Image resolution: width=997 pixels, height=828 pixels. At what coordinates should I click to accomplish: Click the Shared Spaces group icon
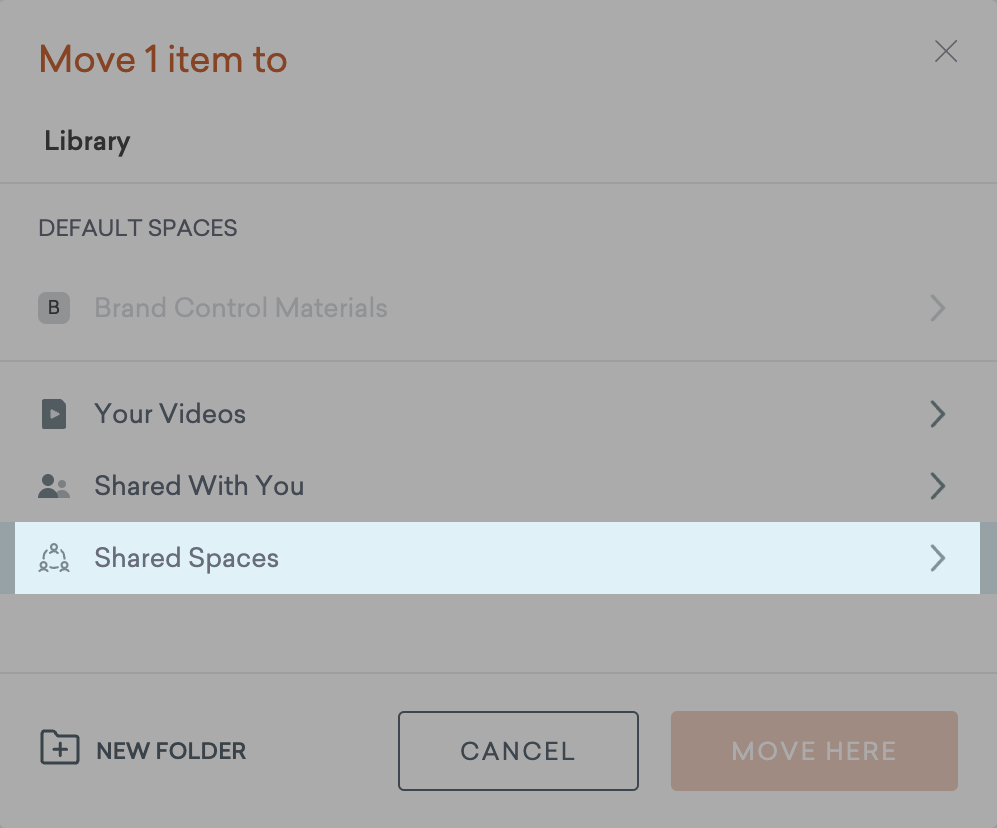click(x=53, y=558)
